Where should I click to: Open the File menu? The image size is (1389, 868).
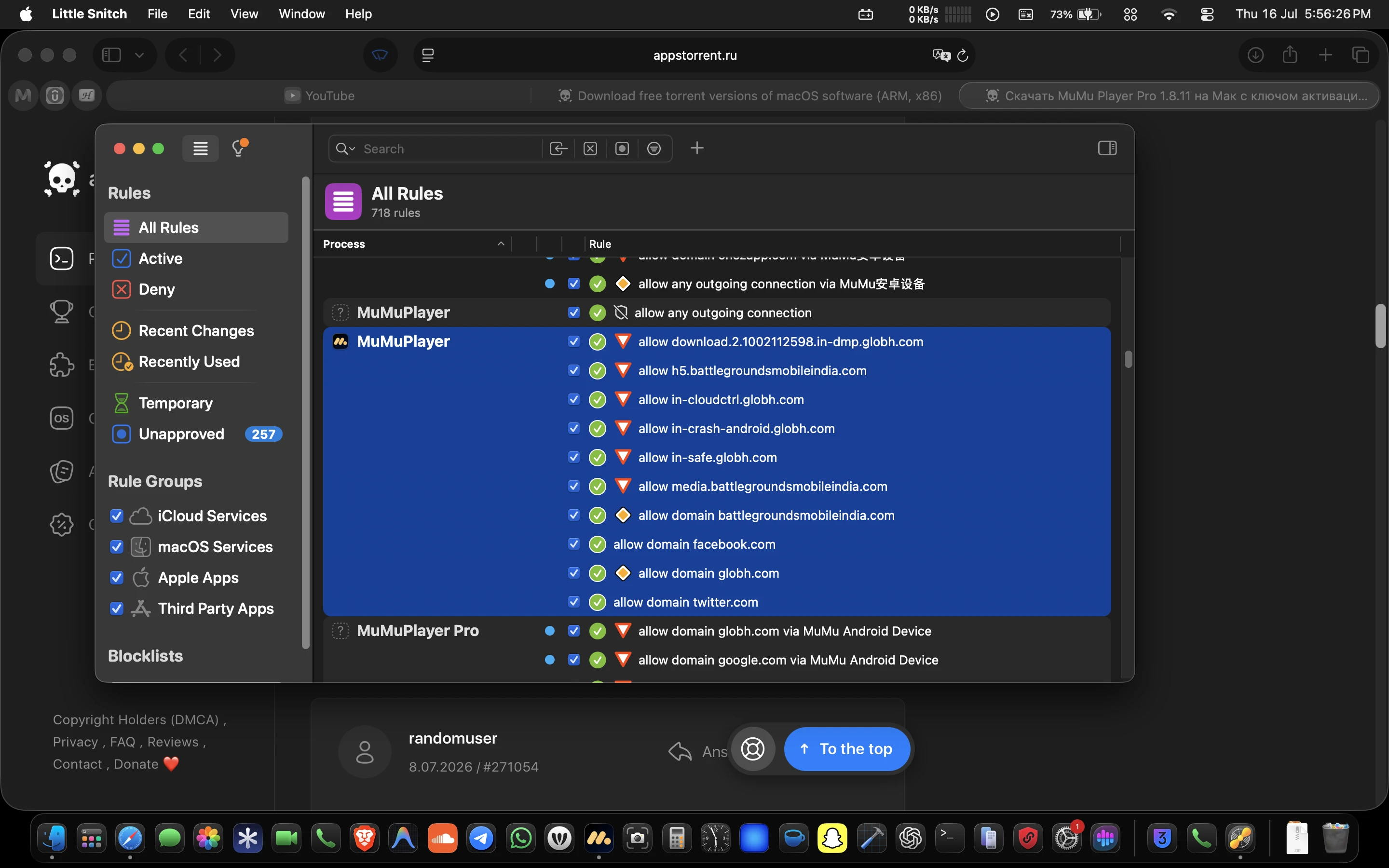(157, 14)
